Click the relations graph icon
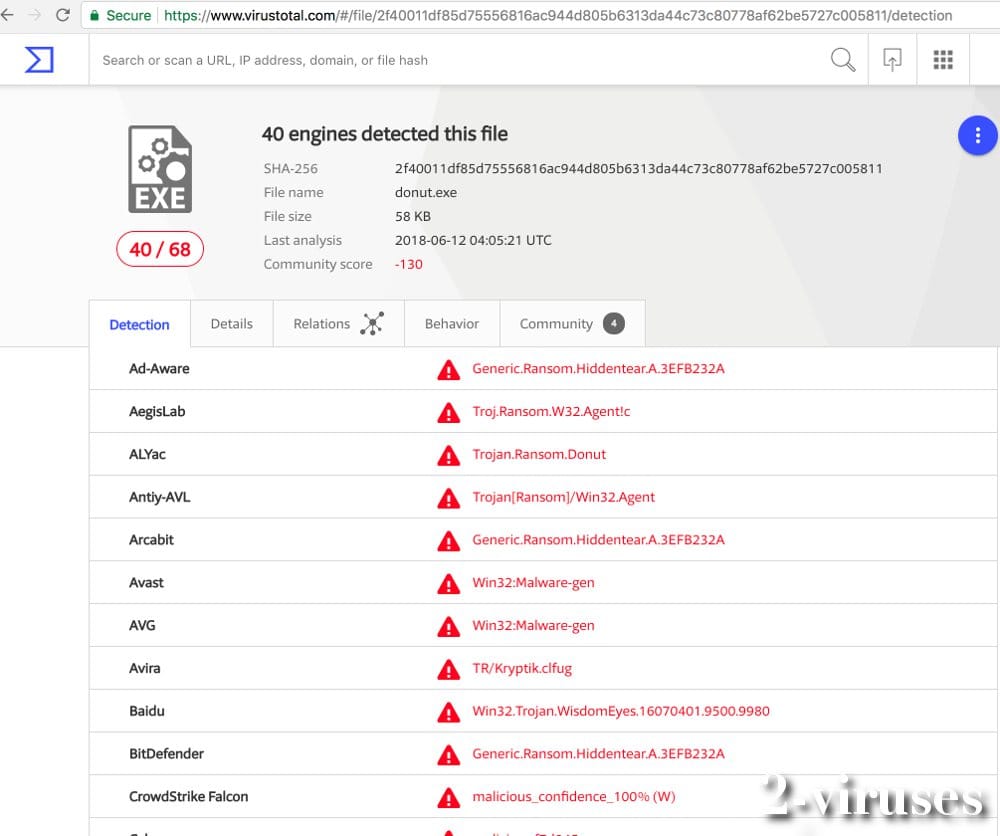The height and width of the screenshot is (836, 1000). pyautogui.click(x=372, y=323)
